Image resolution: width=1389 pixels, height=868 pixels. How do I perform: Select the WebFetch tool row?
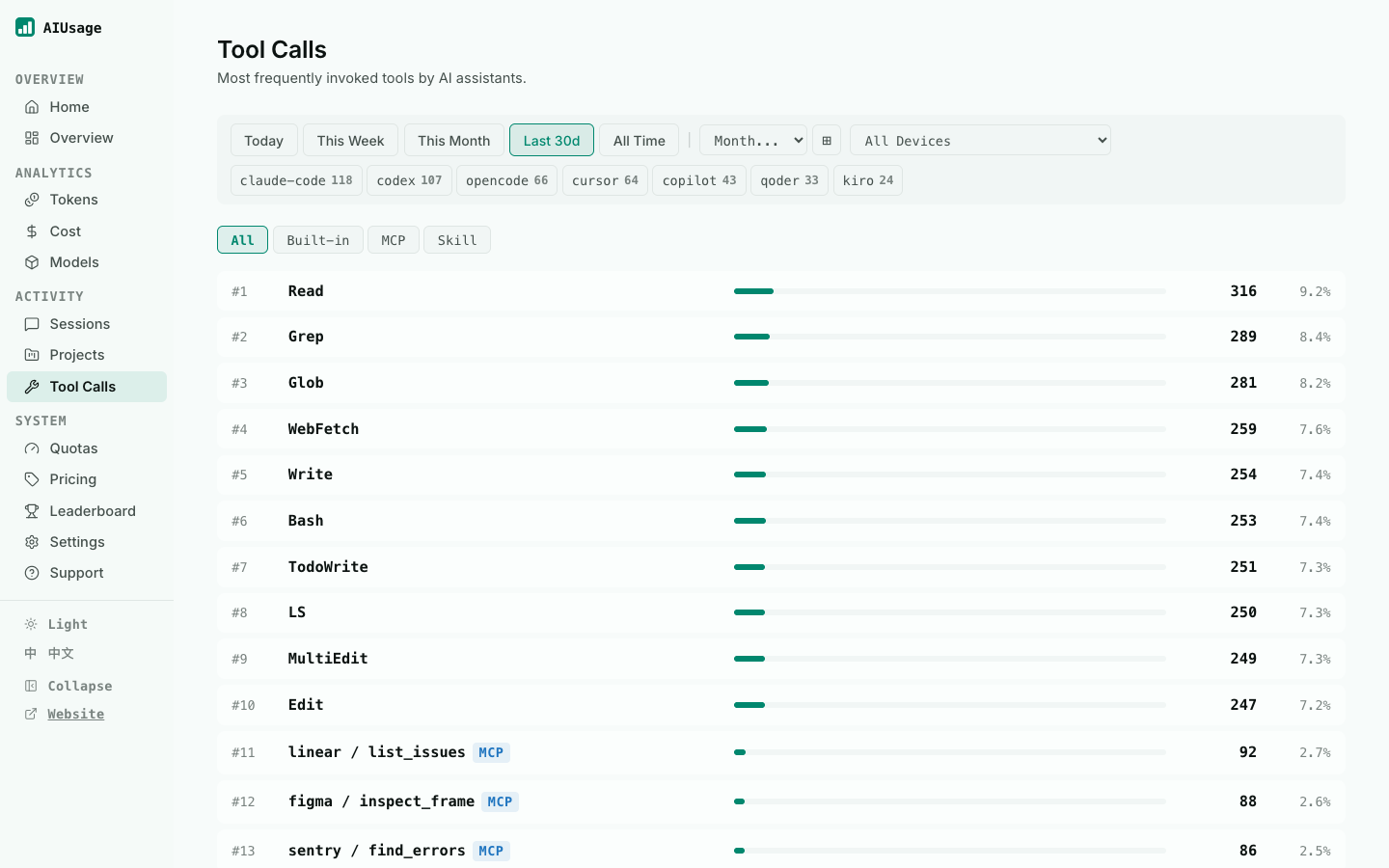click(x=781, y=429)
